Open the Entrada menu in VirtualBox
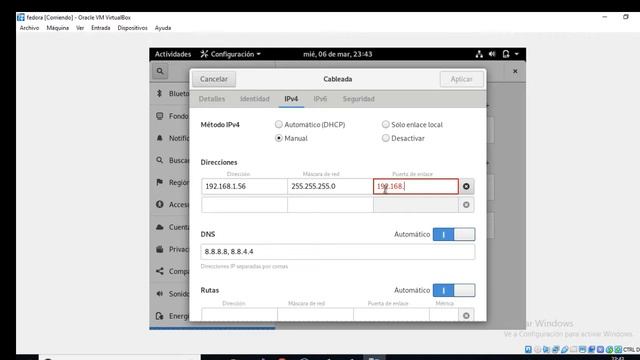 tap(101, 28)
